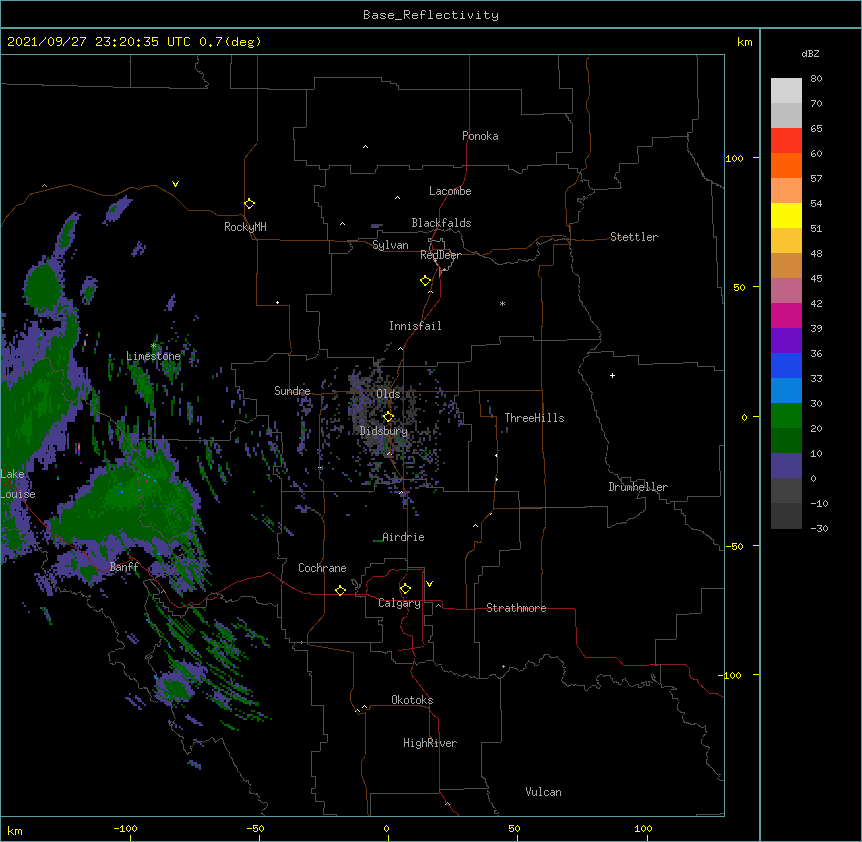Viewport: 862px width, 842px height.
Task: Click the Didsbury town label
Action: 384,431
